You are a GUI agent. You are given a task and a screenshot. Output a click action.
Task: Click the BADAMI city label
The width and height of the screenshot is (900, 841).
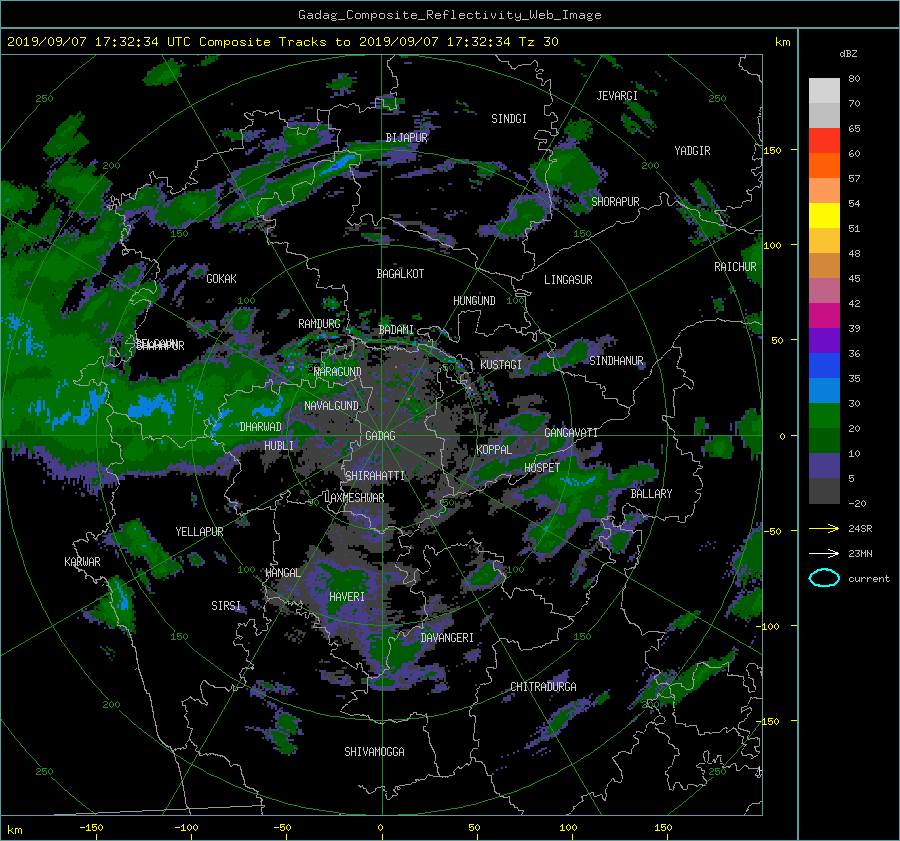(396, 330)
